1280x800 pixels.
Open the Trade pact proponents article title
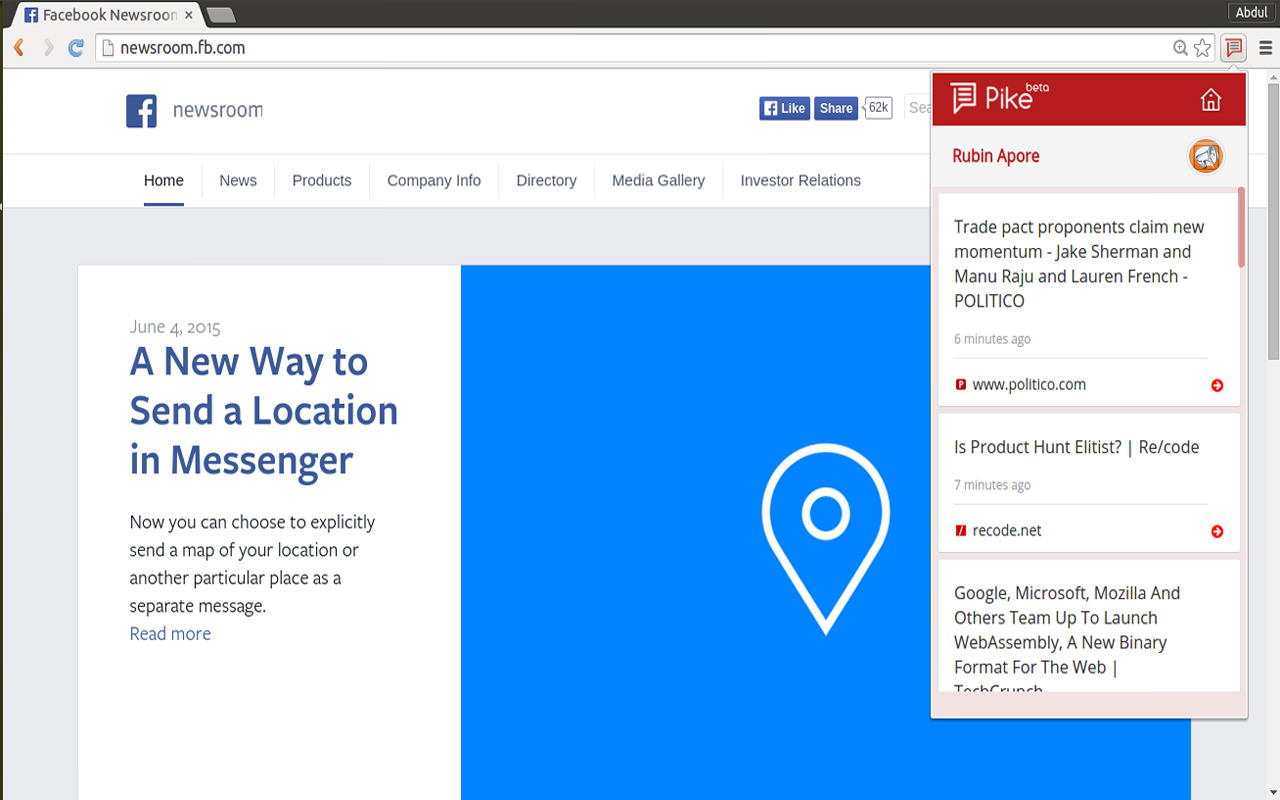click(x=1079, y=264)
